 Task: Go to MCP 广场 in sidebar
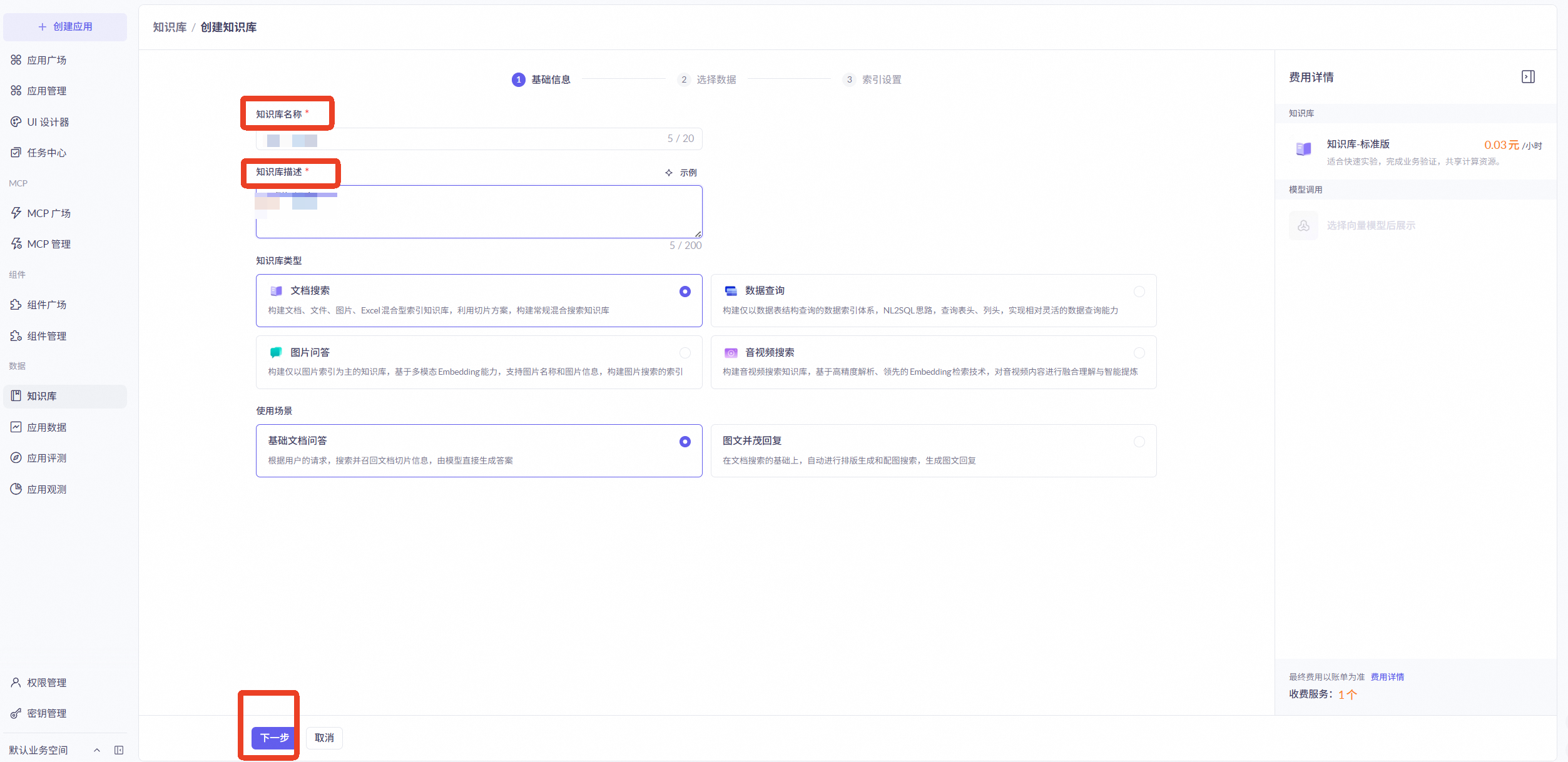pos(48,213)
